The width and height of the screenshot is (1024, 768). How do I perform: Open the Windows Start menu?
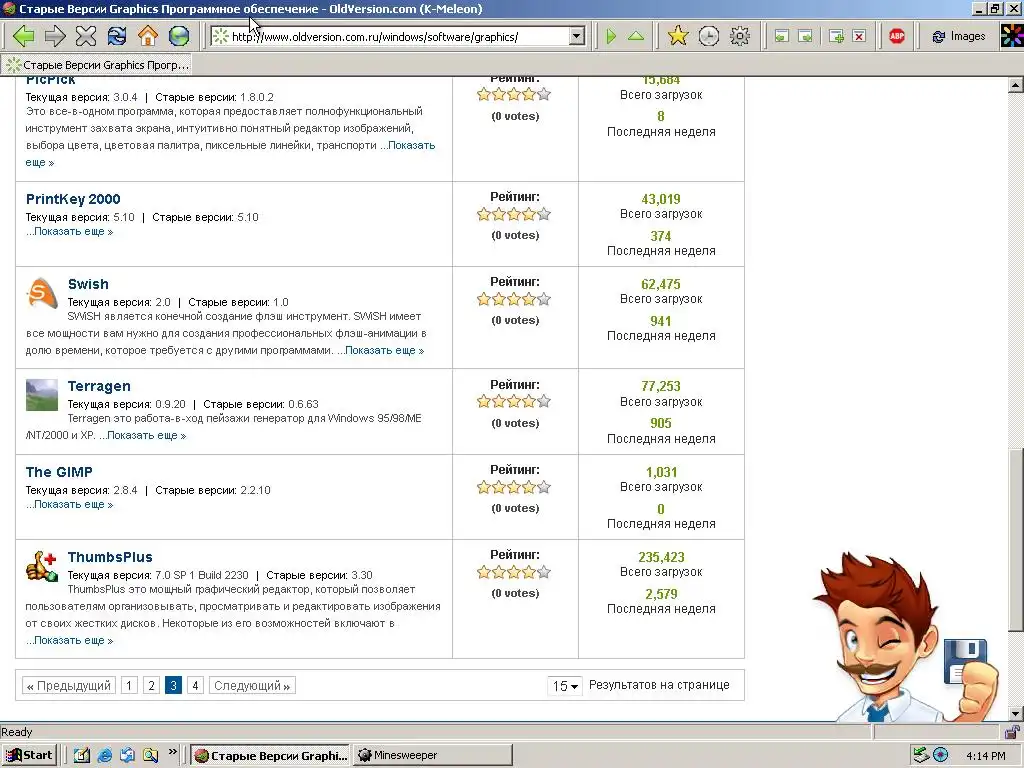pos(30,756)
